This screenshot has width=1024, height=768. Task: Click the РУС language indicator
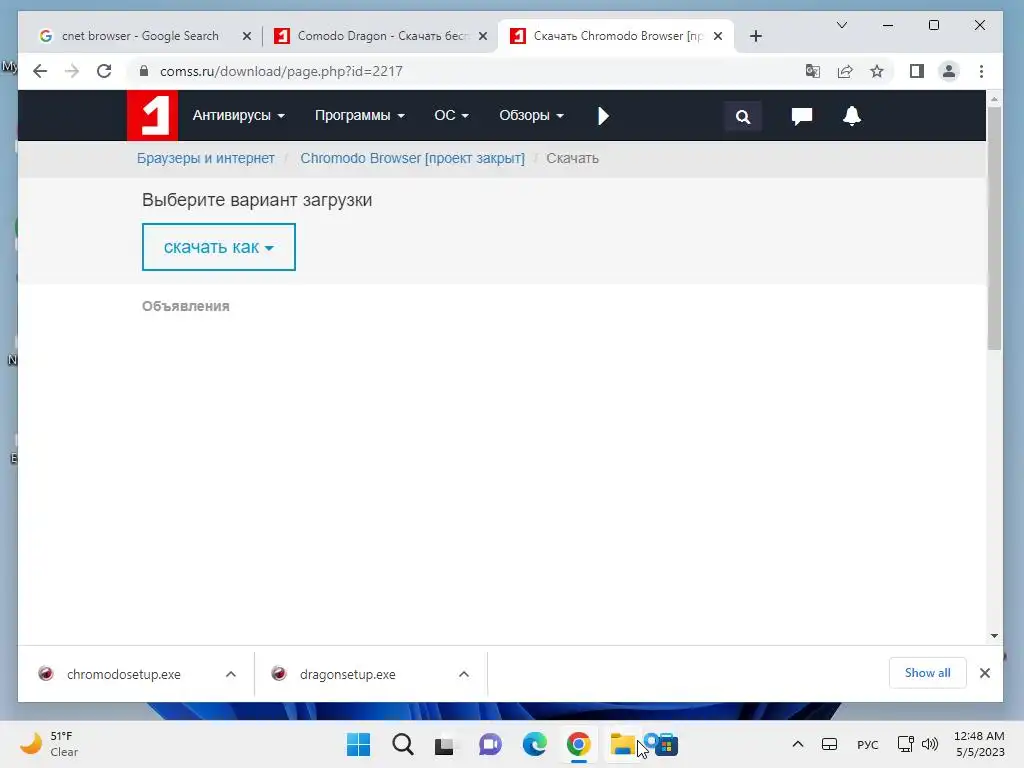[867, 744]
